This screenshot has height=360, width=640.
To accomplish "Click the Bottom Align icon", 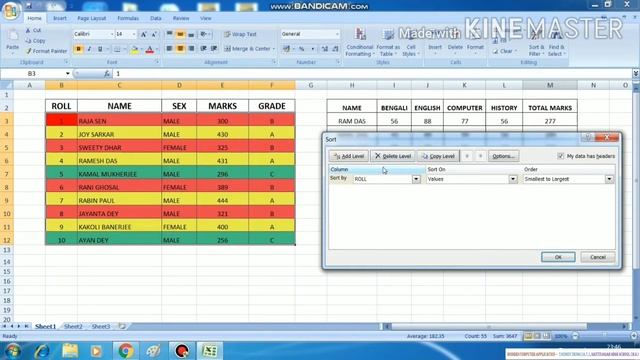I will coord(191,34).
